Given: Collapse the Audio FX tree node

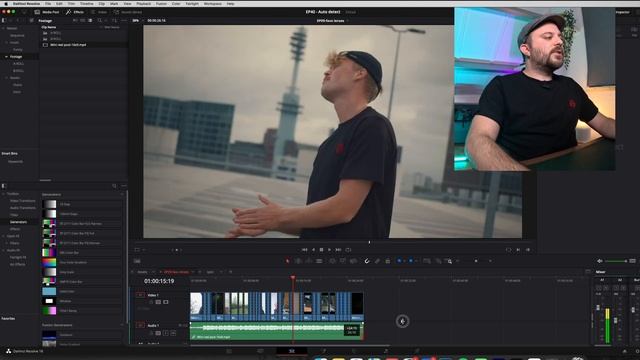Looking at the screenshot, I should [x=4, y=250].
